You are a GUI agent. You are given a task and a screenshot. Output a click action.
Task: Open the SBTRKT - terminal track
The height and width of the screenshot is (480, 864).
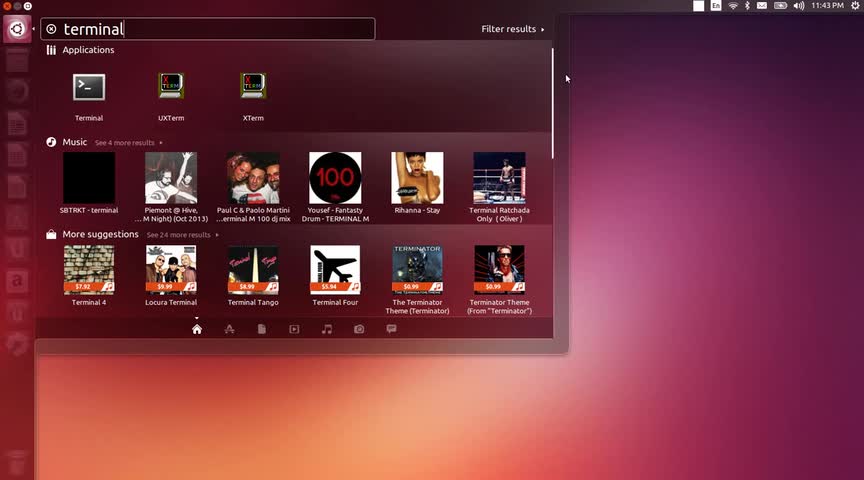click(x=89, y=178)
